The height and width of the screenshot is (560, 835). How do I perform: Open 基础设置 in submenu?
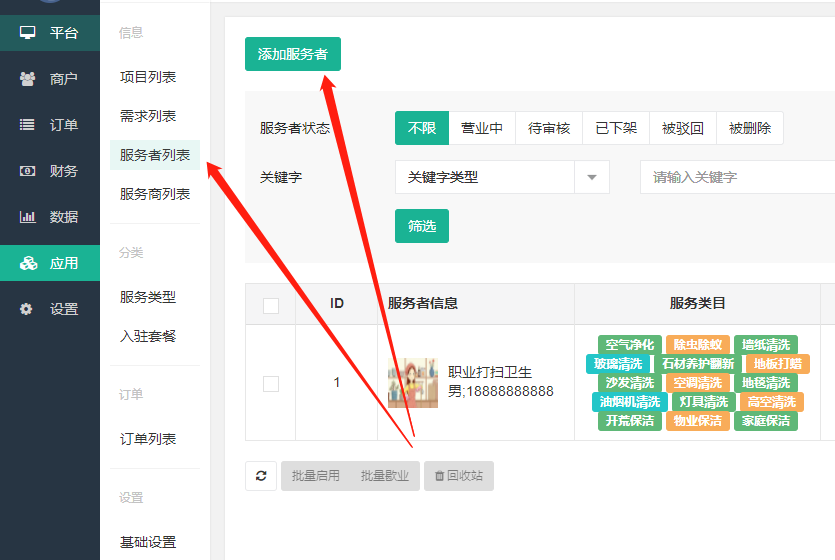148,542
